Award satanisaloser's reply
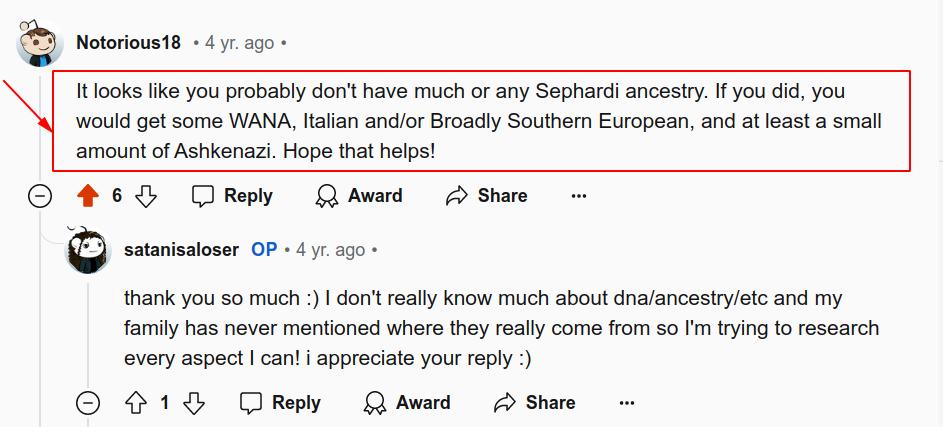The height and width of the screenshot is (427, 943). [x=406, y=403]
